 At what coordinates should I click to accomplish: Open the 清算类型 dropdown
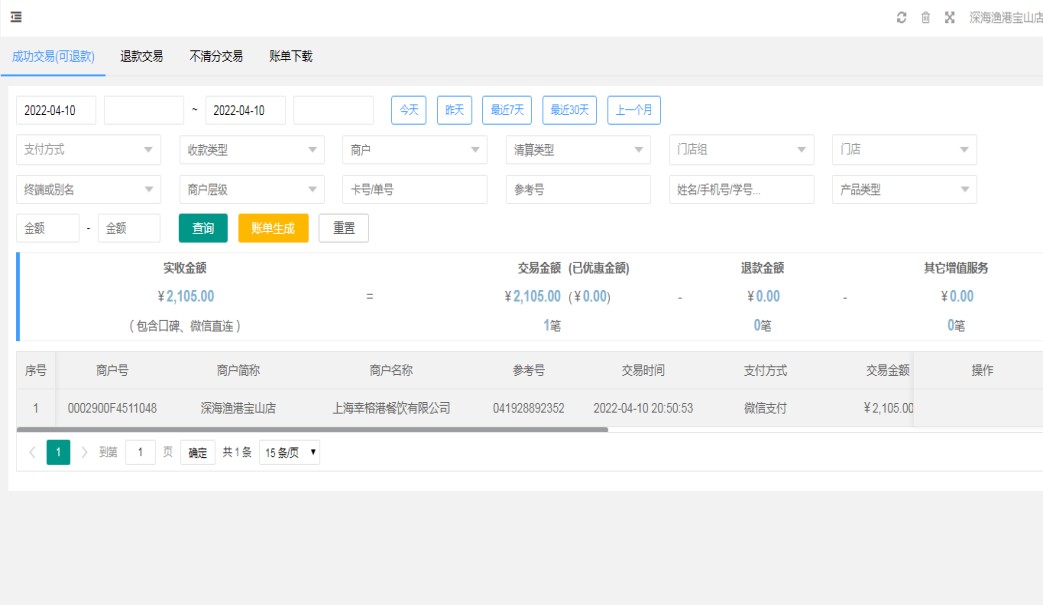(x=577, y=150)
